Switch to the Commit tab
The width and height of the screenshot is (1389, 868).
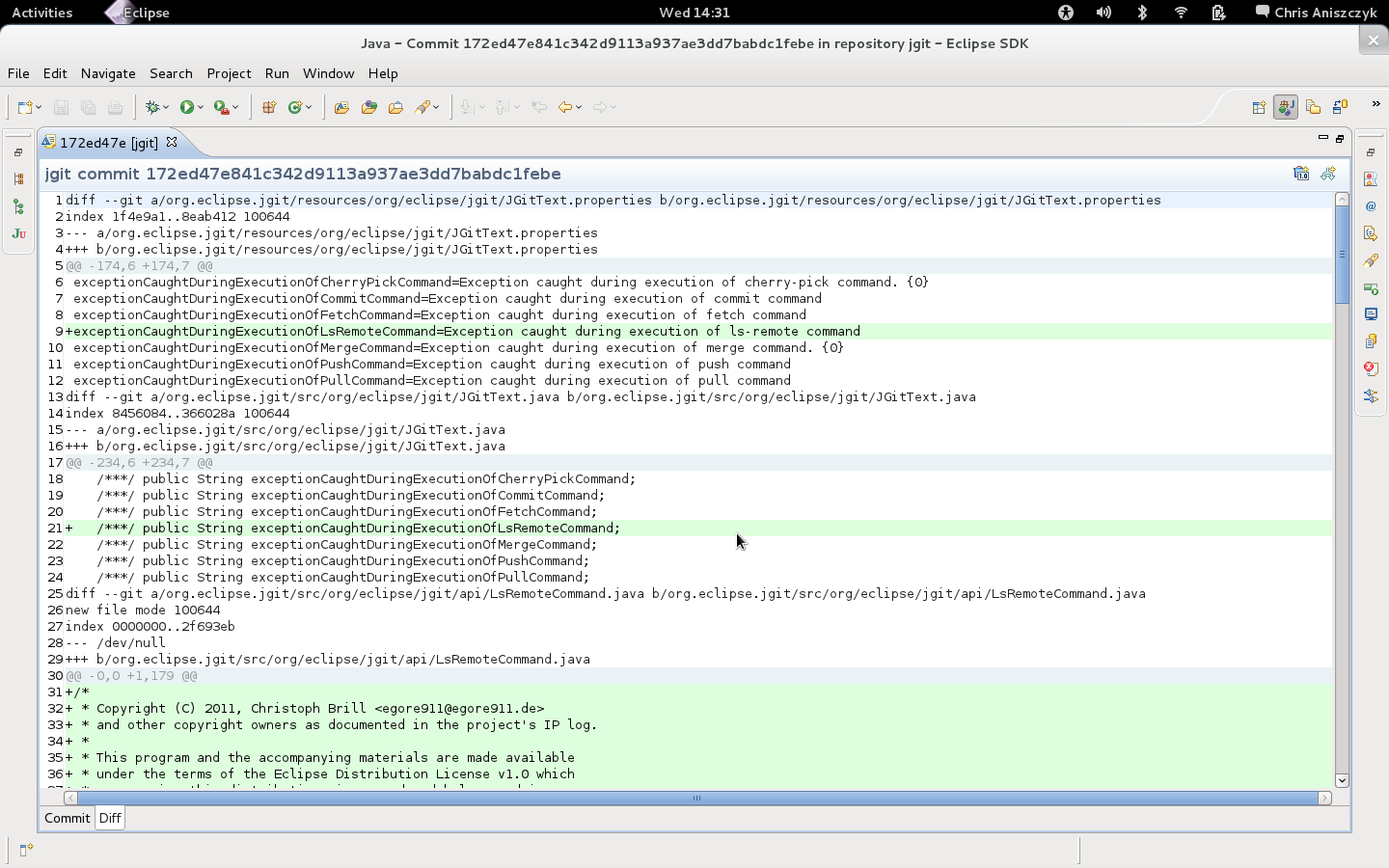67,818
